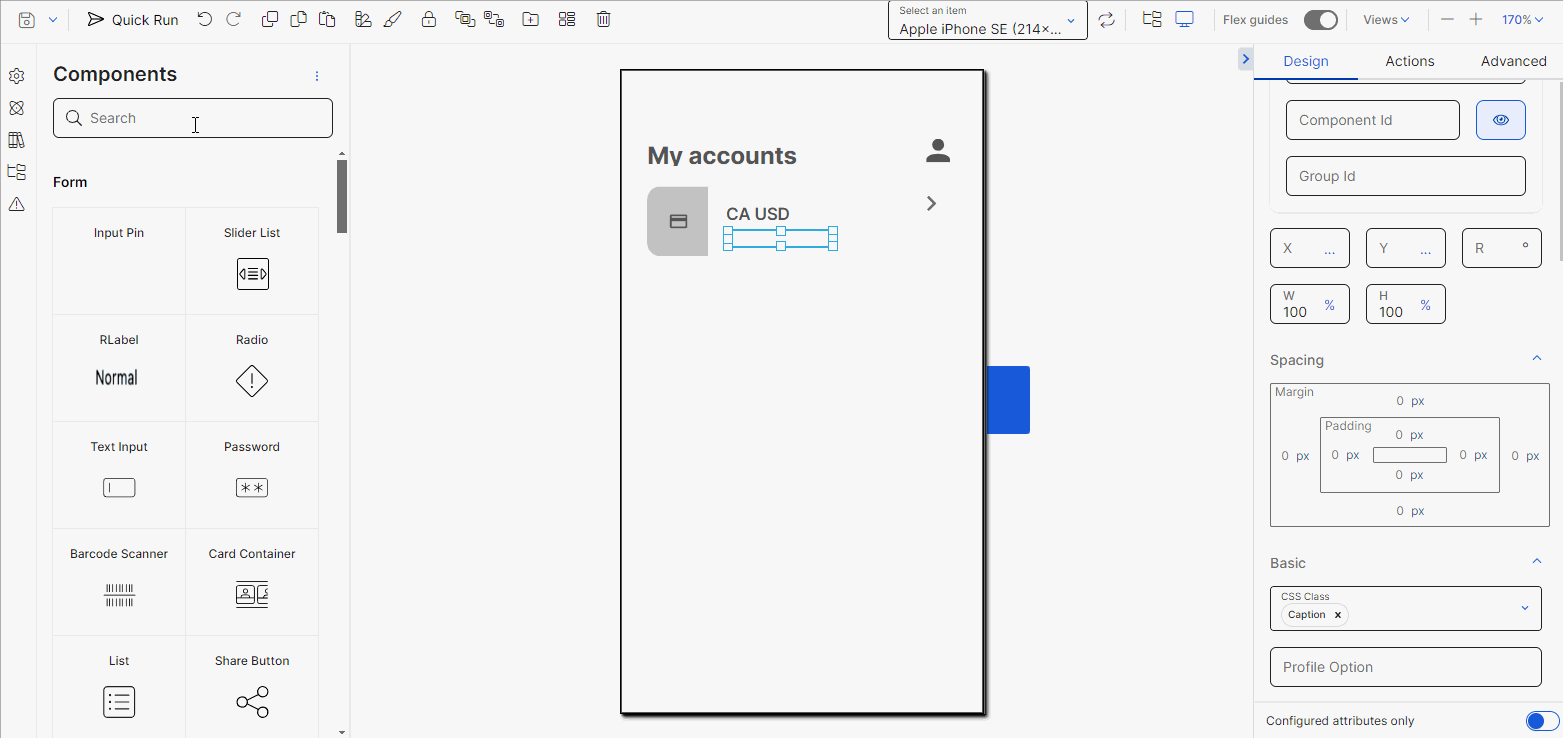The height and width of the screenshot is (738, 1563).
Task: Open the settings gear in the left sidebar
Action: 16,75
